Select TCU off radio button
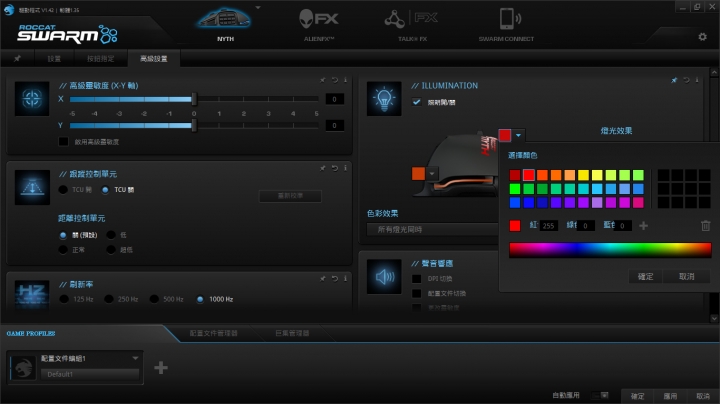This screenshot has width=720, height=404. (x=105, y=190)
